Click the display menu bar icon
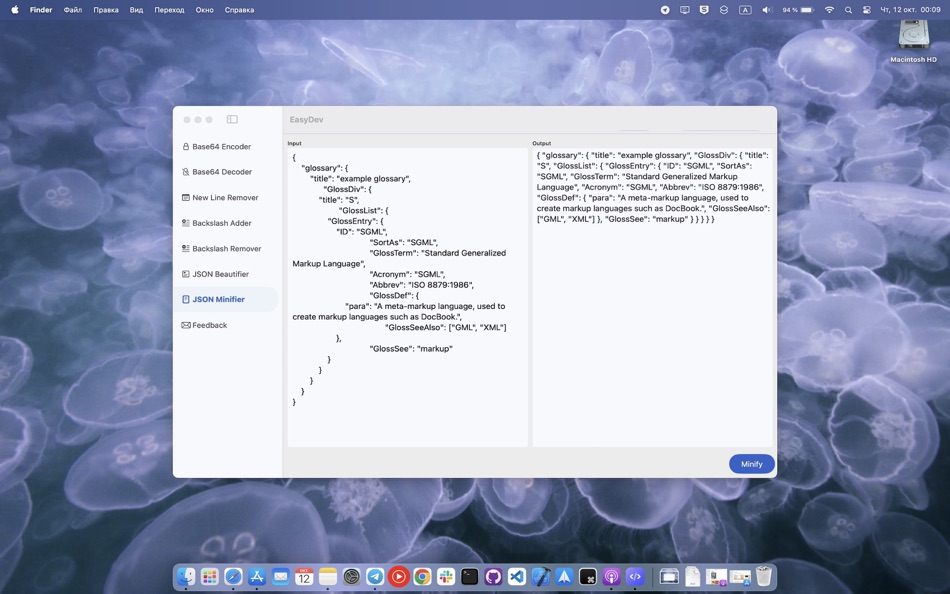950x594 pixels. pyautogui.click(x=685, y=10)
